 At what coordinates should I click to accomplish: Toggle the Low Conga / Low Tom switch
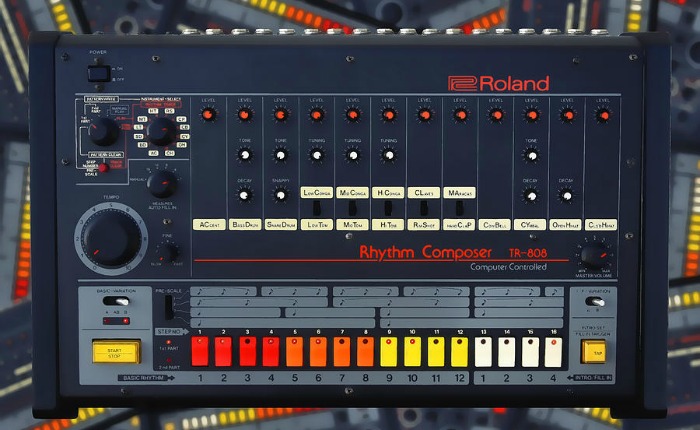tap(317, 208)
